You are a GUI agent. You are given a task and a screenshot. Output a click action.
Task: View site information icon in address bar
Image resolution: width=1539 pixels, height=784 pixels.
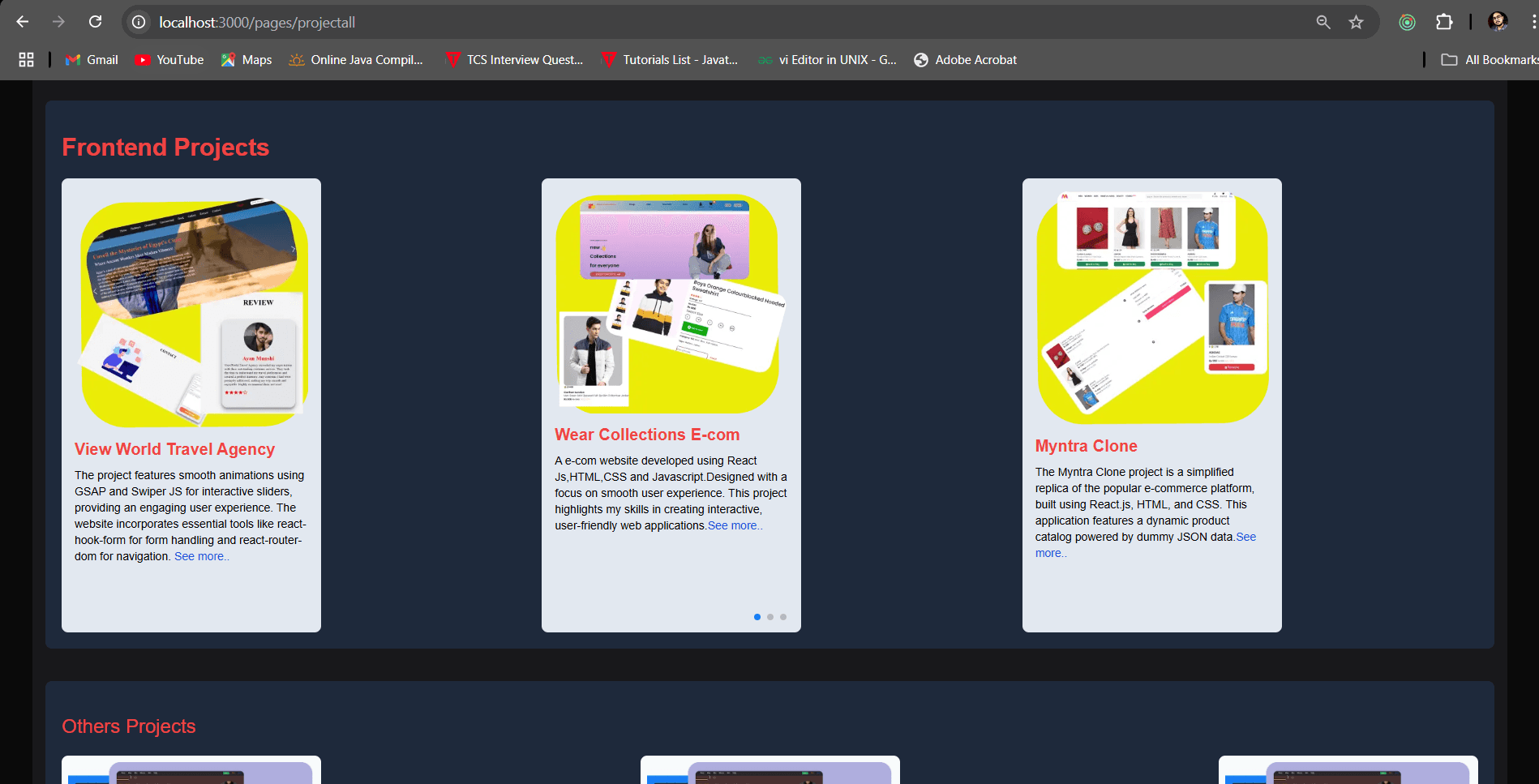pyautogui.click(x=139, y=22)
